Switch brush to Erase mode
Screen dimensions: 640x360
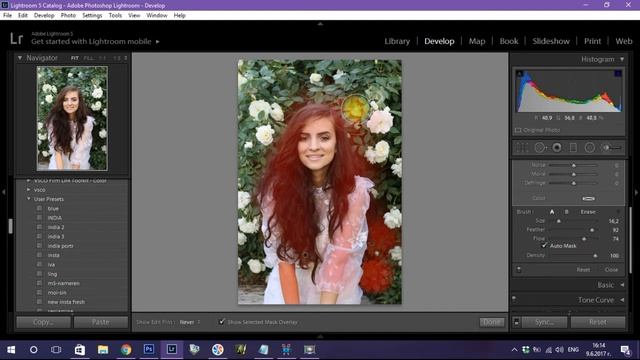pos(588,212)
